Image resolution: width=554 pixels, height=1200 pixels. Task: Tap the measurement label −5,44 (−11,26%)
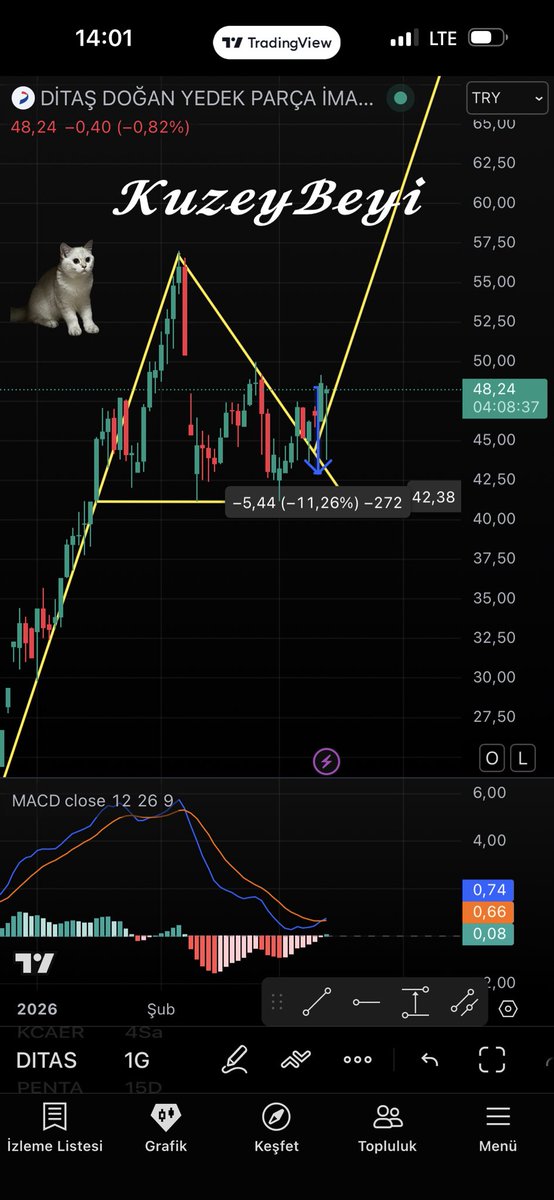point(319,503)
